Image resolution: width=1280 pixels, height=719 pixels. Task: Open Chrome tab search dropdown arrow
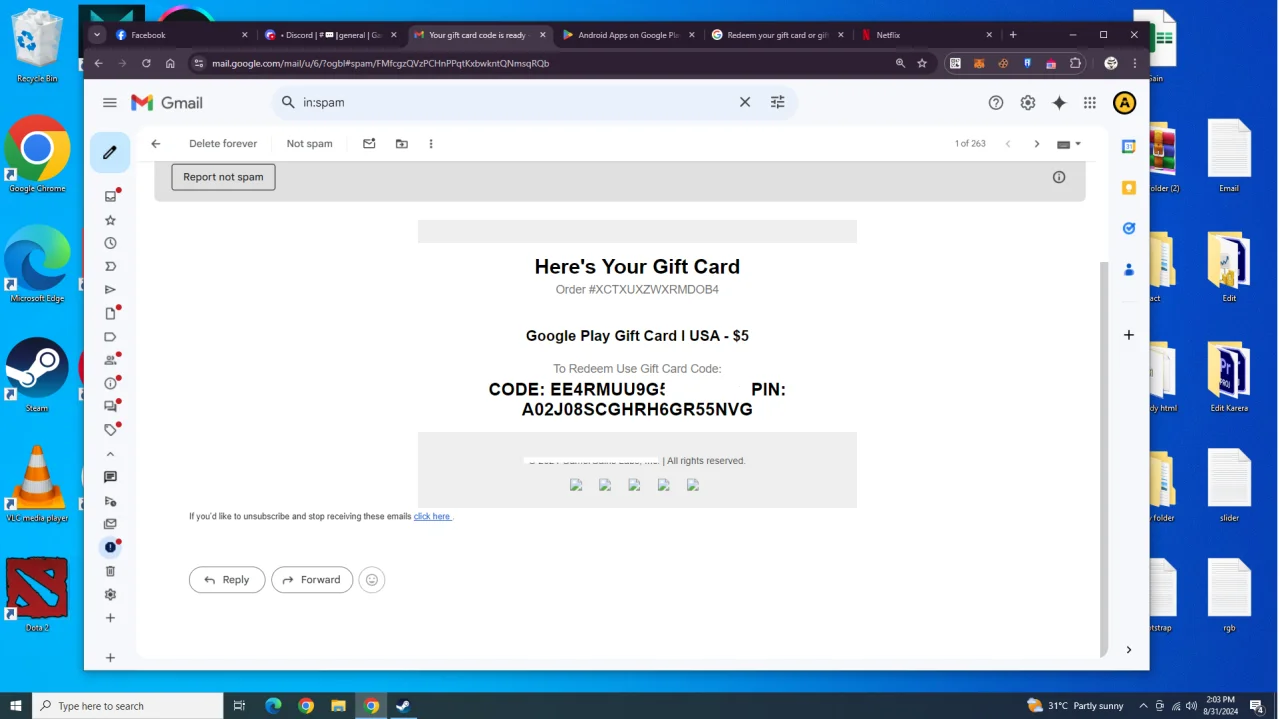tap(97, 34)
